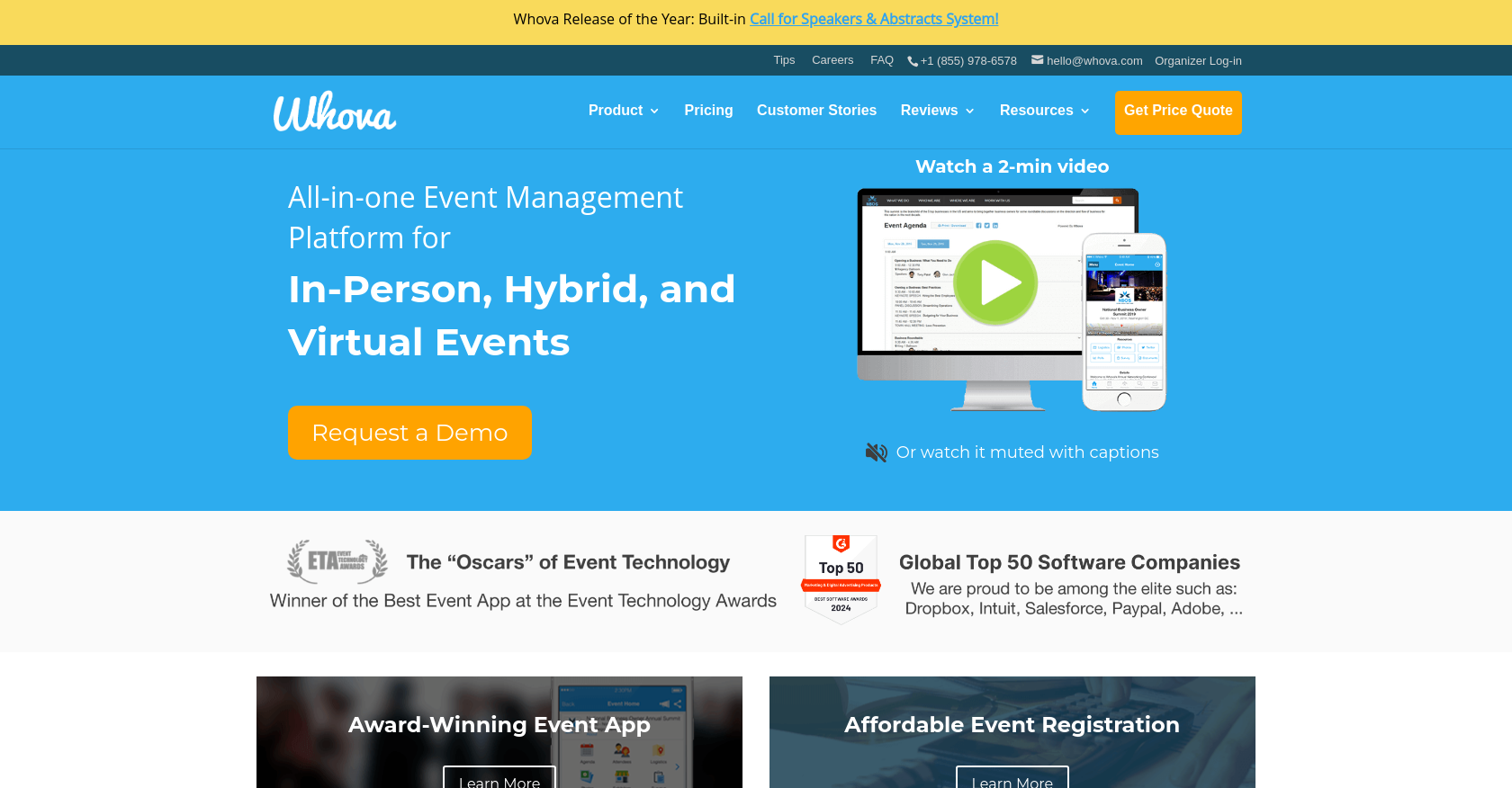Screen dimensions: 1512x788
Task: Expand the Resources dropdown menu
Action: 1045,111
